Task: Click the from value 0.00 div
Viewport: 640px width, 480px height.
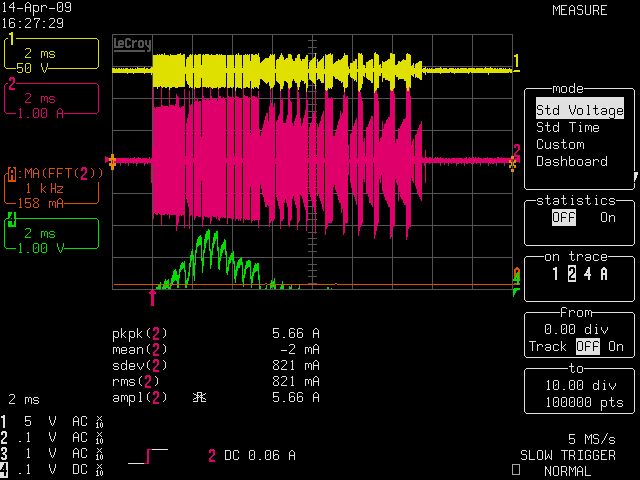Action: [x=576, y=329]
